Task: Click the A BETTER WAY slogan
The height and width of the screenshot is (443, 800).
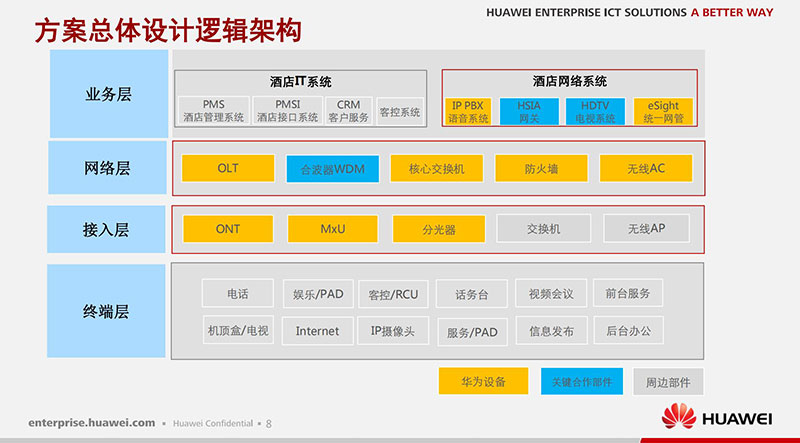Action: [x=732, y=12]
